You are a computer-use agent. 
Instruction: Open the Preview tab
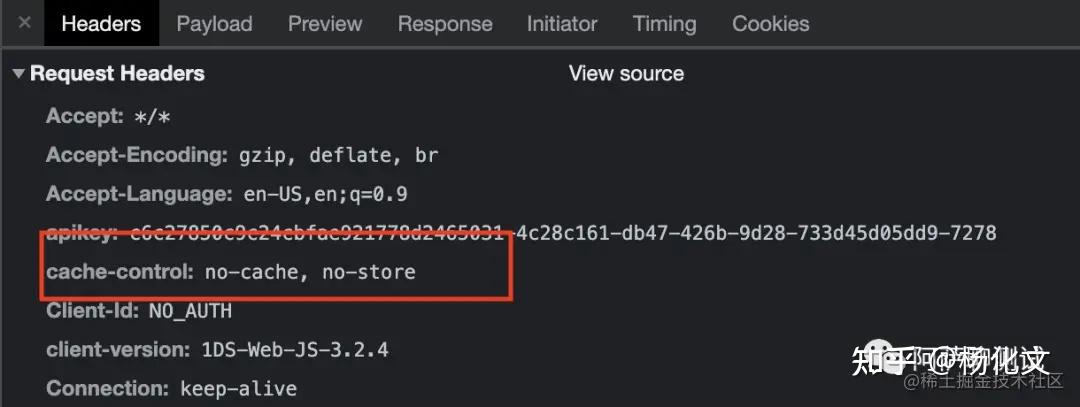325,24
